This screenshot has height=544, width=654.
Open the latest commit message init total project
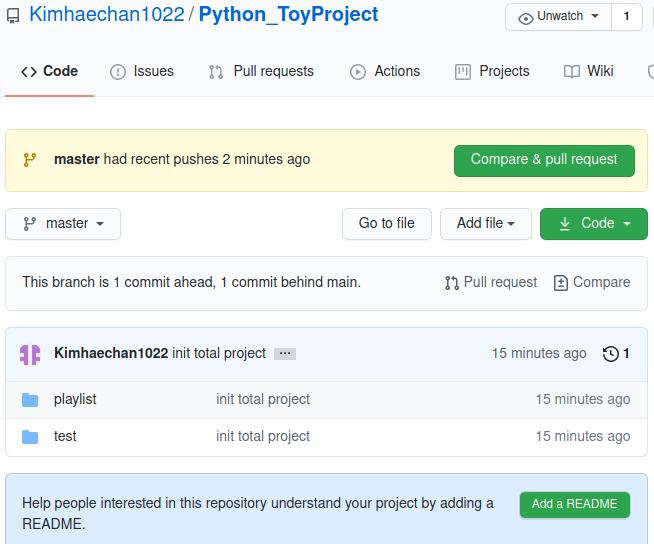click(219, 353)
